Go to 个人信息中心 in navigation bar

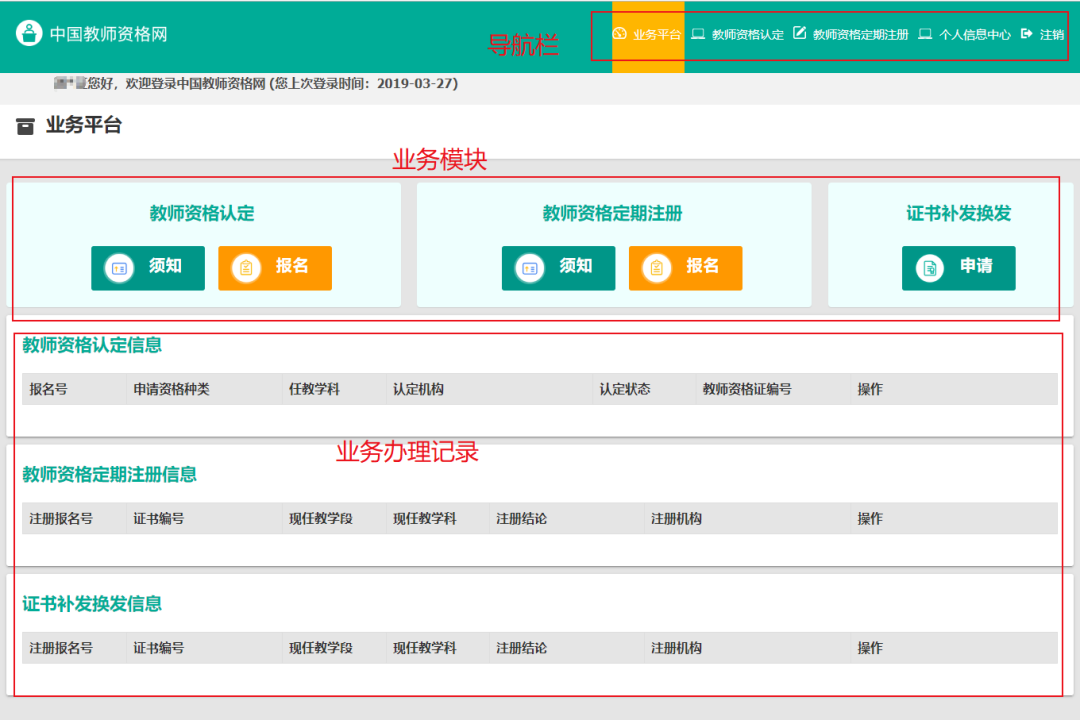tap(975, 34)
